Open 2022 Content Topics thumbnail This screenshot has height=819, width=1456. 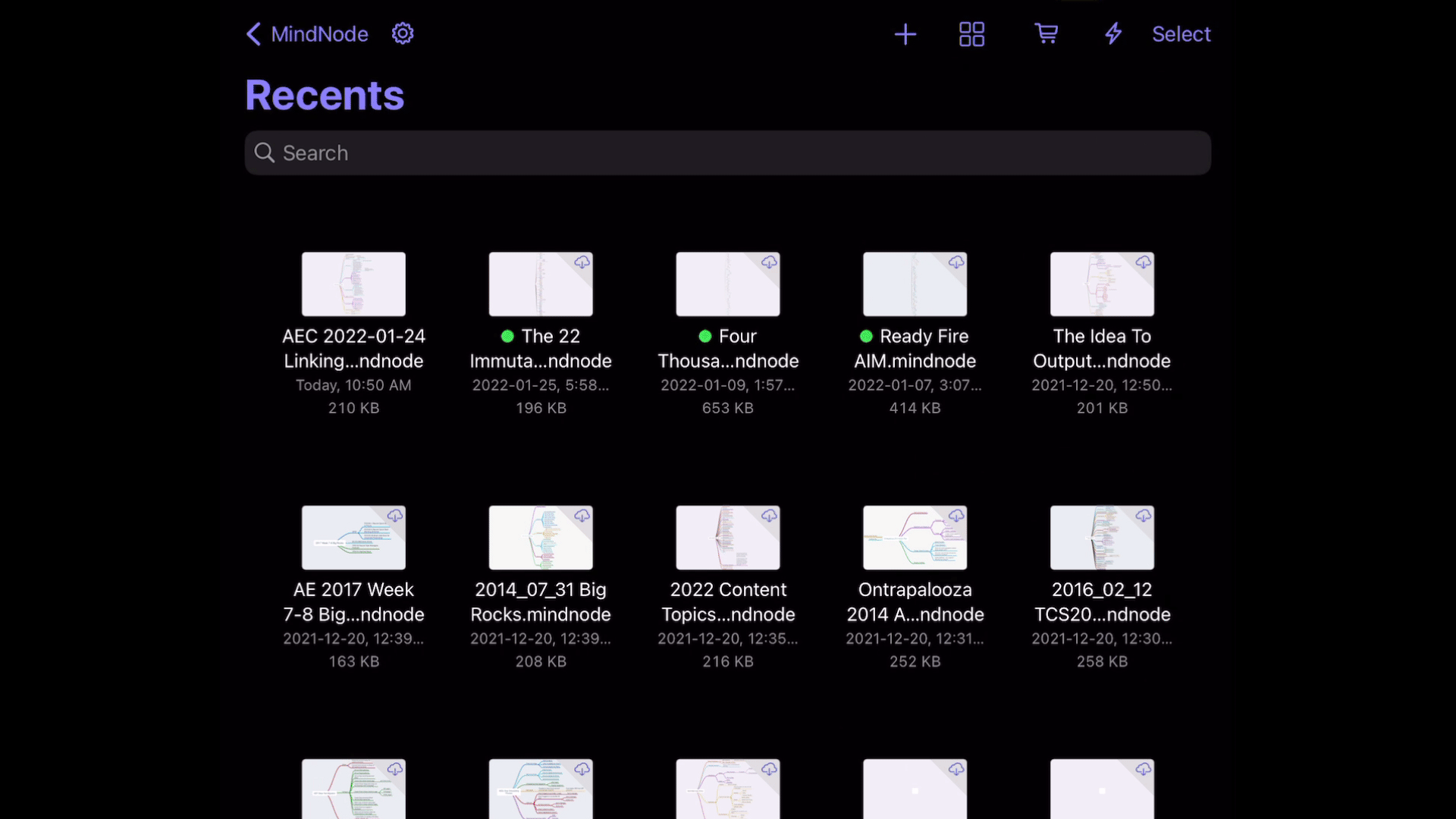728,538
